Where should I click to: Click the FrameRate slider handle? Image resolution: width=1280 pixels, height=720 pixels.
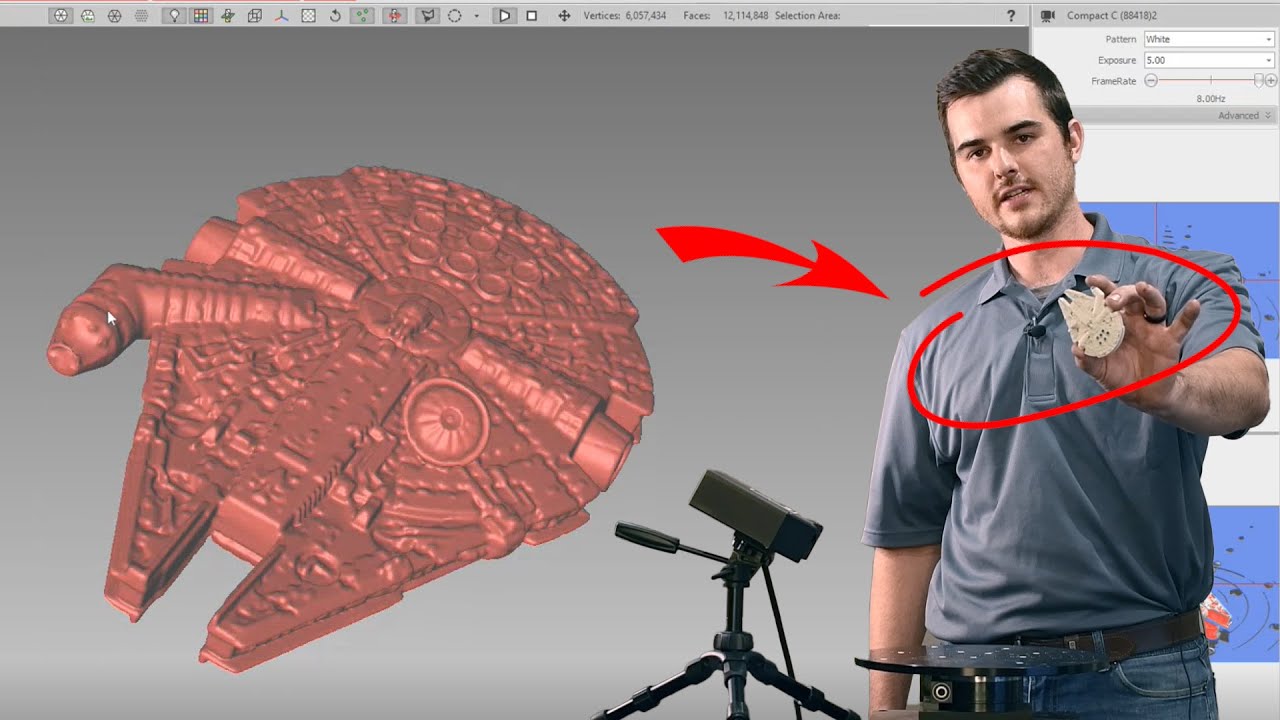tap(1258, 80)
